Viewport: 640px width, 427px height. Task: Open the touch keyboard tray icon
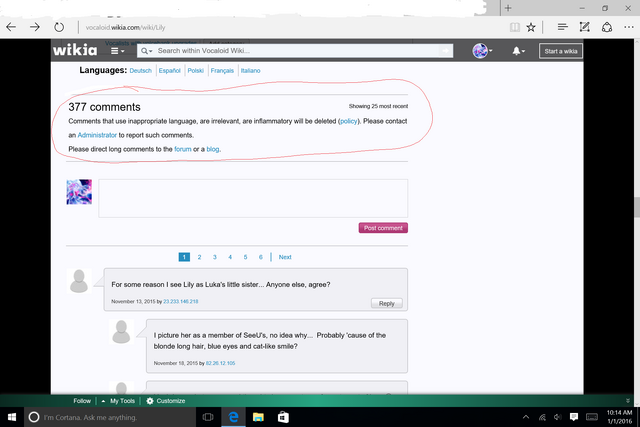[592, 417]
